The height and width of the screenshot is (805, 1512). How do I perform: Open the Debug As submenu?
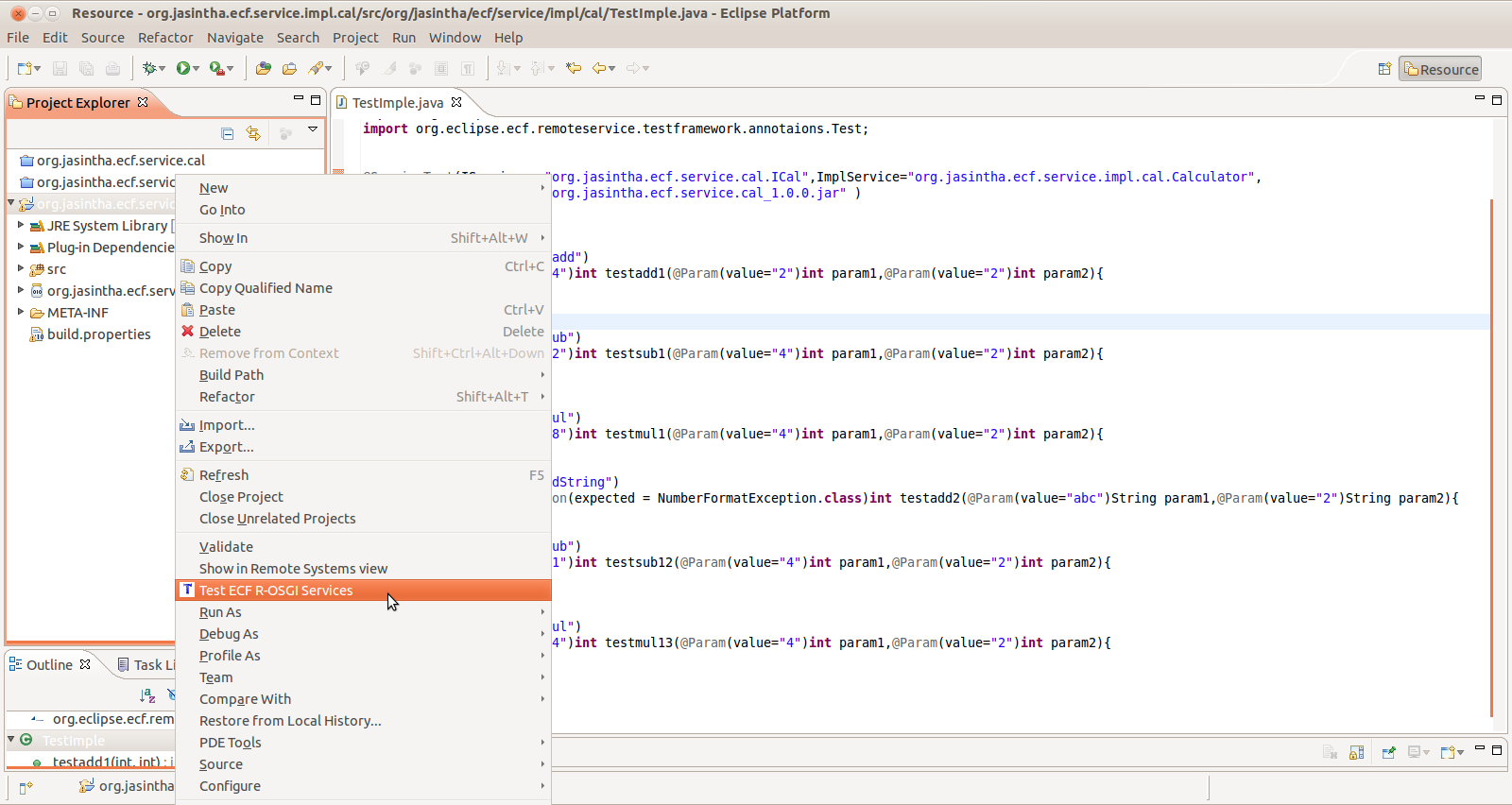pos(364,634)
